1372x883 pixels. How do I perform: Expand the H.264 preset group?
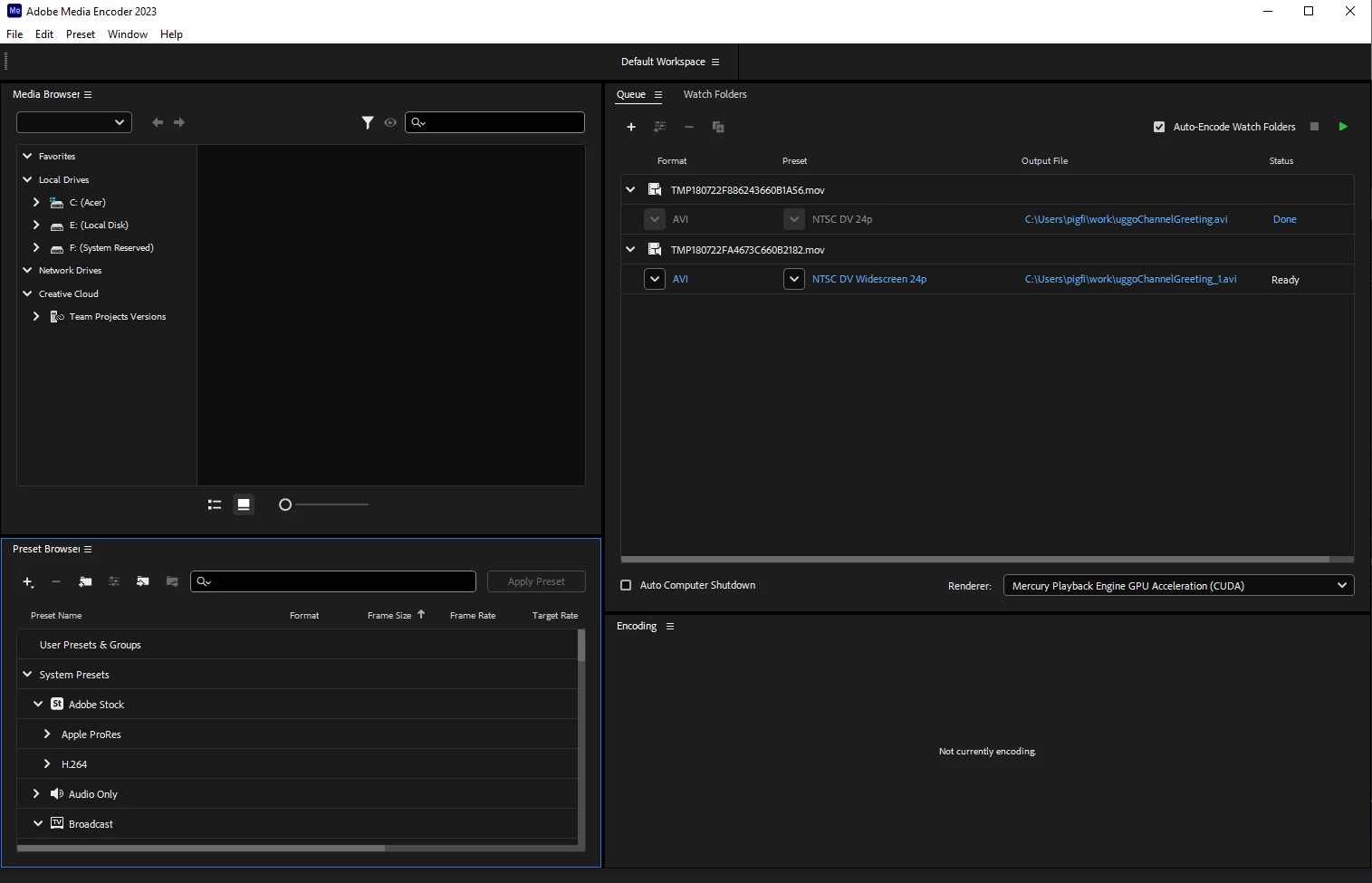47,763
